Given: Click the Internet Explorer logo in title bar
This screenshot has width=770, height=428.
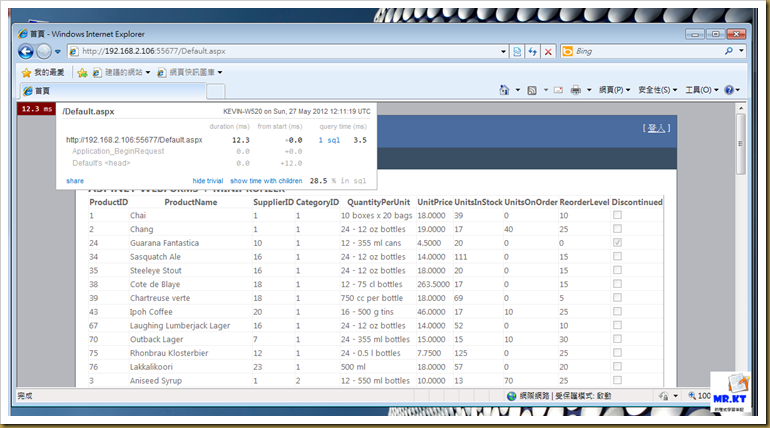Looking at the screenshot, I should (23, 34).
